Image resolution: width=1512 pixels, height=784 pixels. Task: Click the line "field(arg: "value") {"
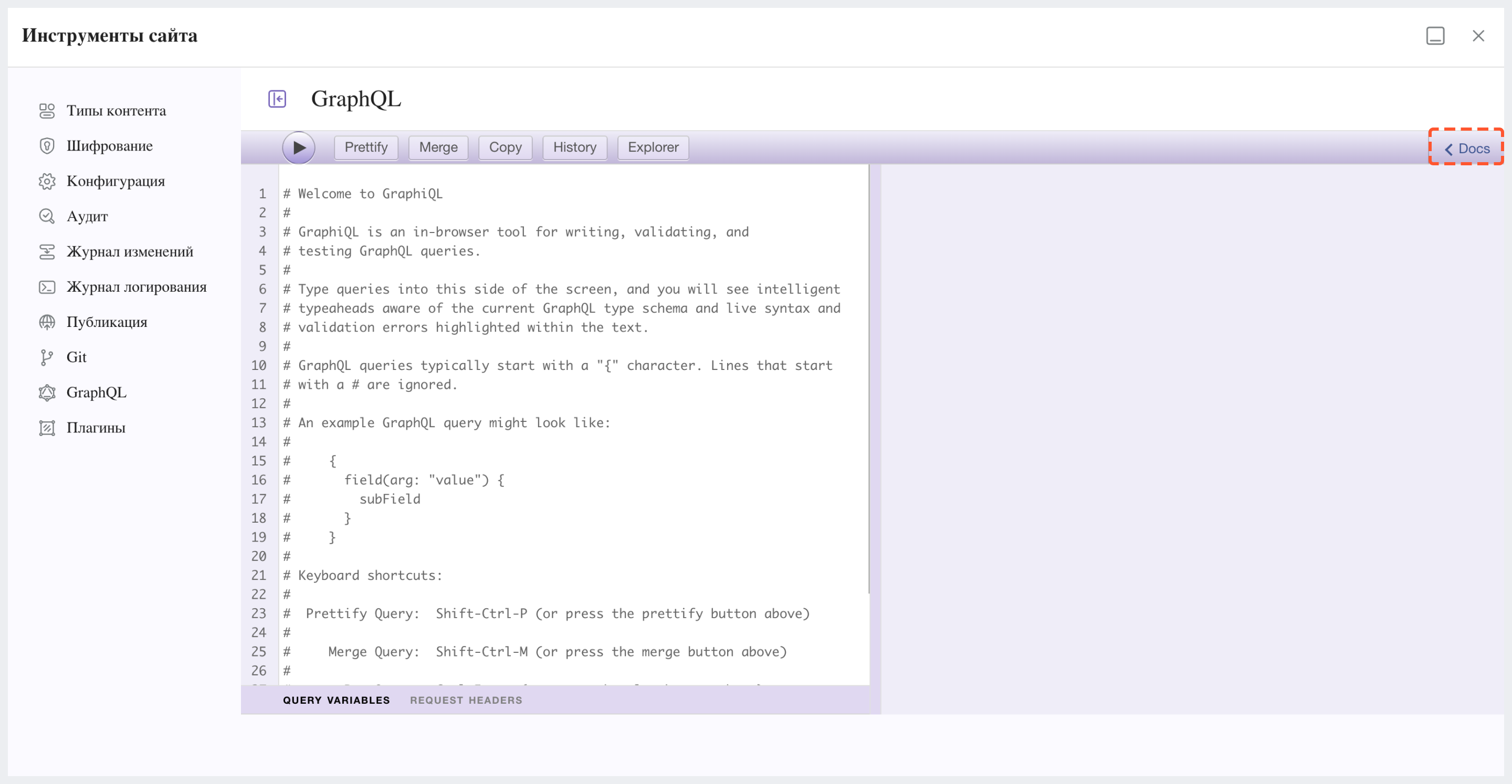424,480
